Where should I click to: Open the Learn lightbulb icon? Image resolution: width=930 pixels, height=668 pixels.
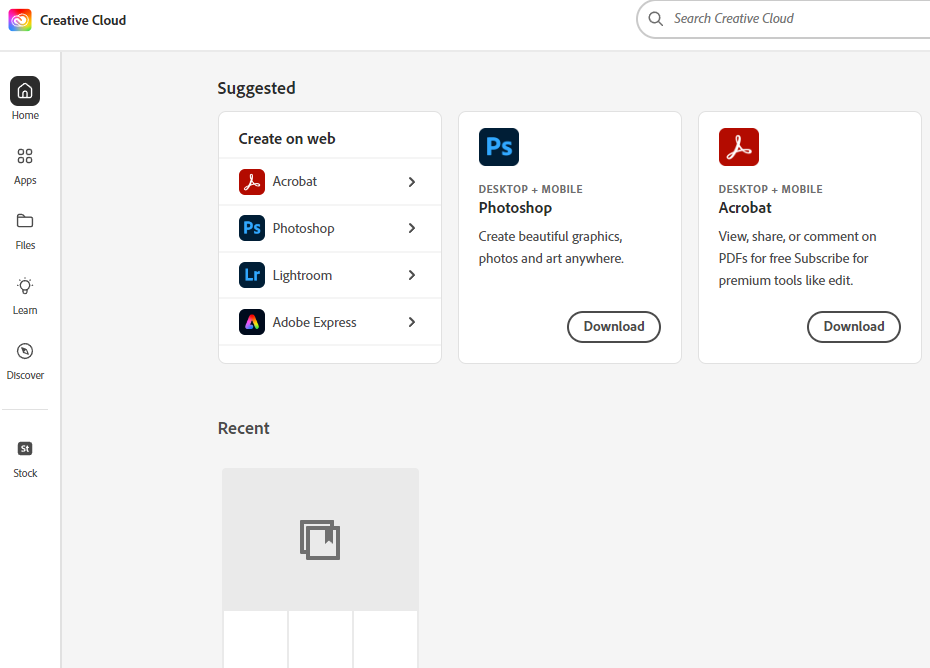pyautogui.click(x=25, y=286)
